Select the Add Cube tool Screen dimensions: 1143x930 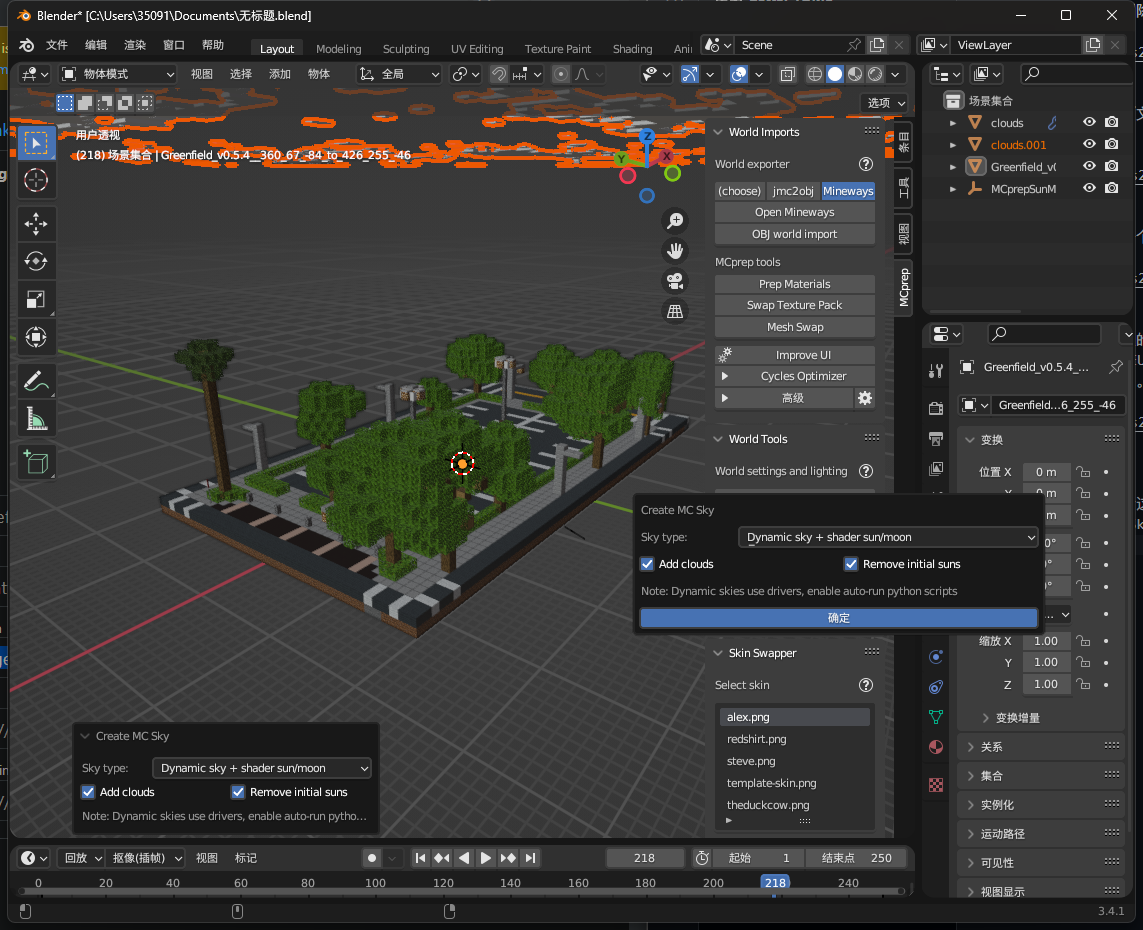[36, 463]
